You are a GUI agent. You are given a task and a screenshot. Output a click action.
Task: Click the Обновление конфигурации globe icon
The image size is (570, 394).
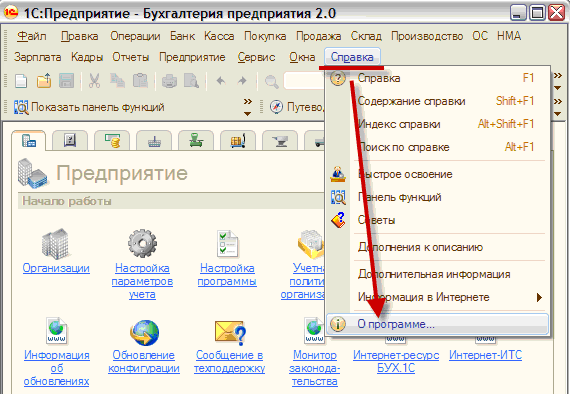[144, 333]
